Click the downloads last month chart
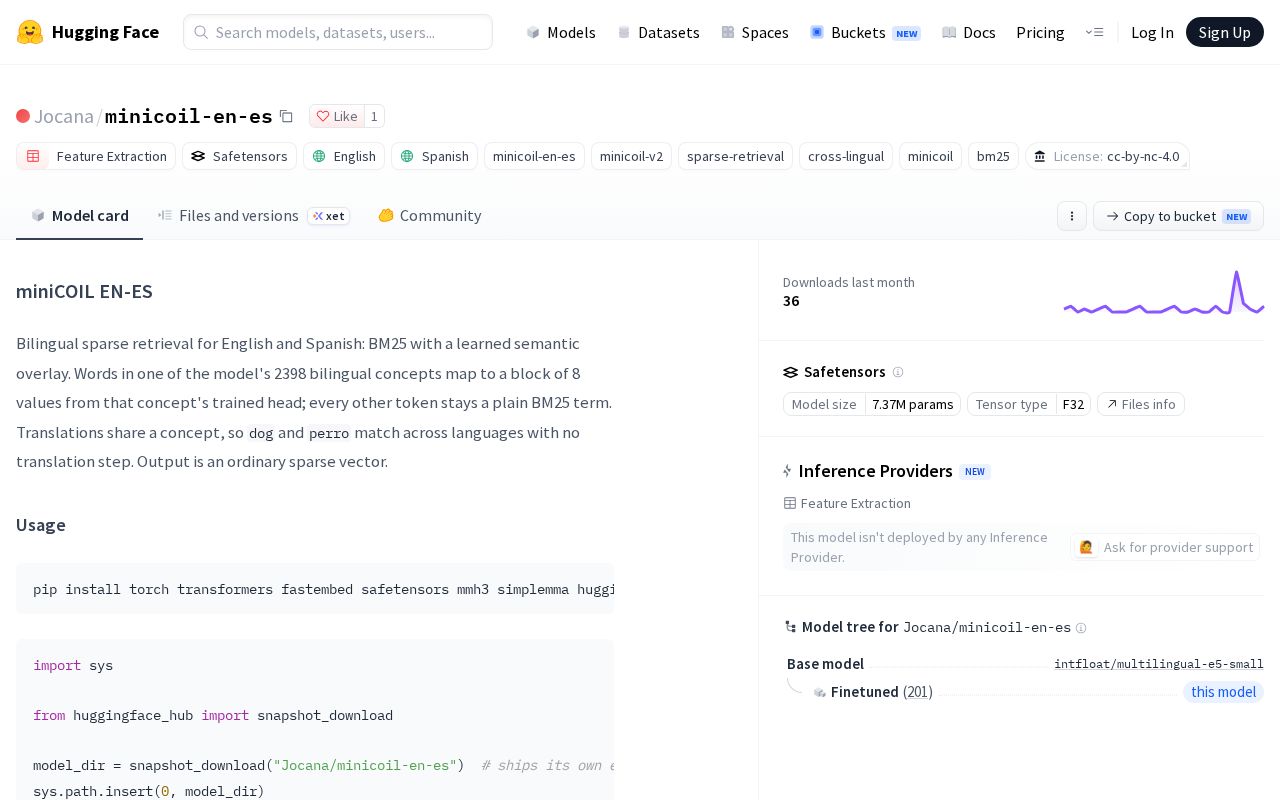The height and width of the screenshot is (800, 1280). (1164, 293)
